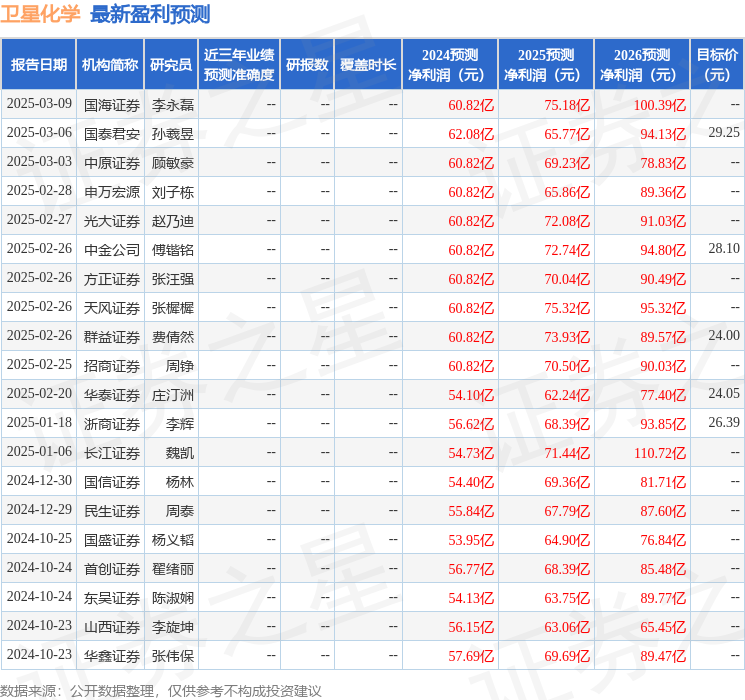
Task: Click institution 群益证券
Action: point(112,337)
